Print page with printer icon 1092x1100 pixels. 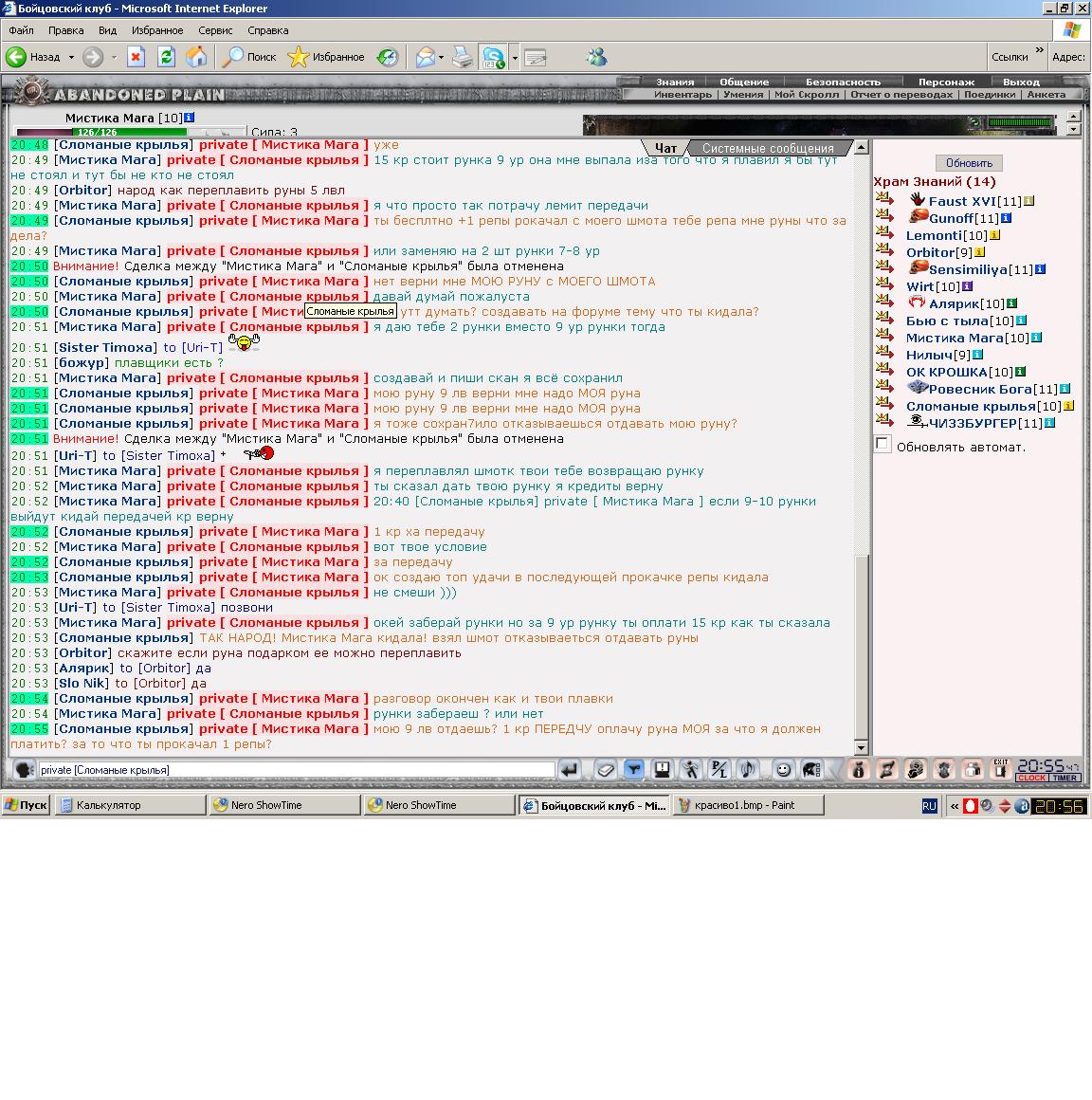(463, 57)
